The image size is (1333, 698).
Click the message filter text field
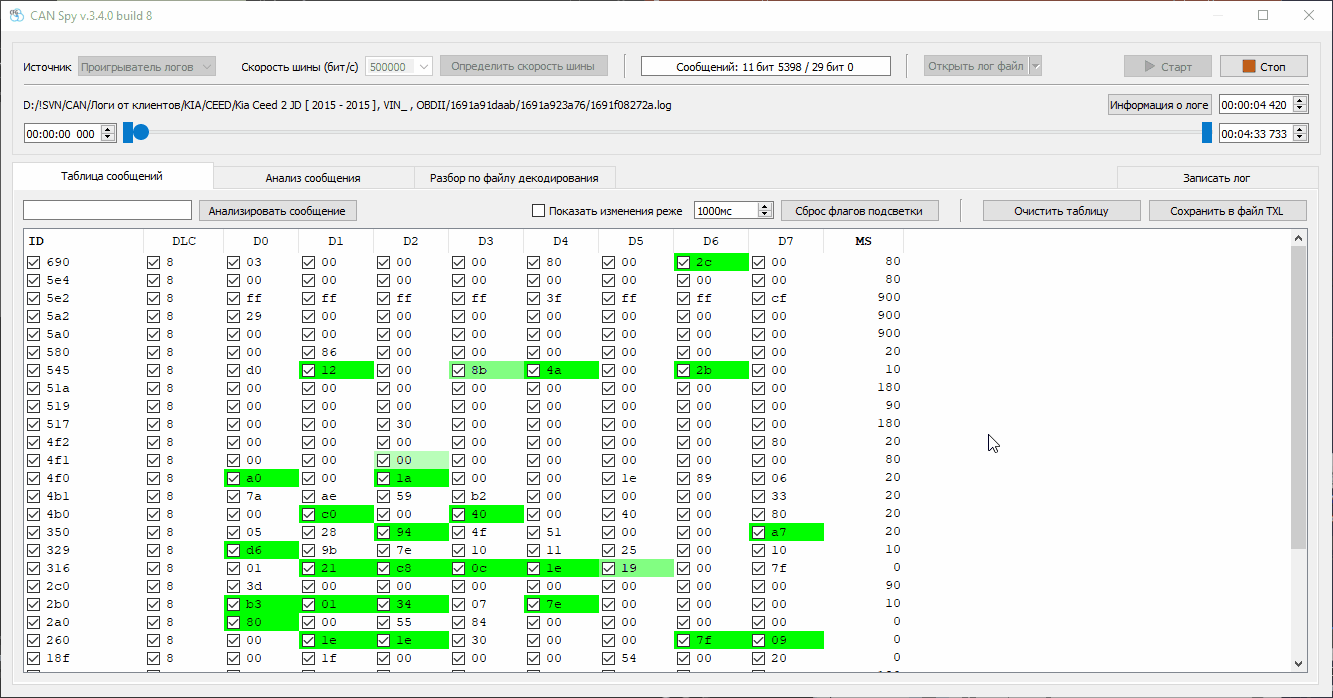point(107,210)
